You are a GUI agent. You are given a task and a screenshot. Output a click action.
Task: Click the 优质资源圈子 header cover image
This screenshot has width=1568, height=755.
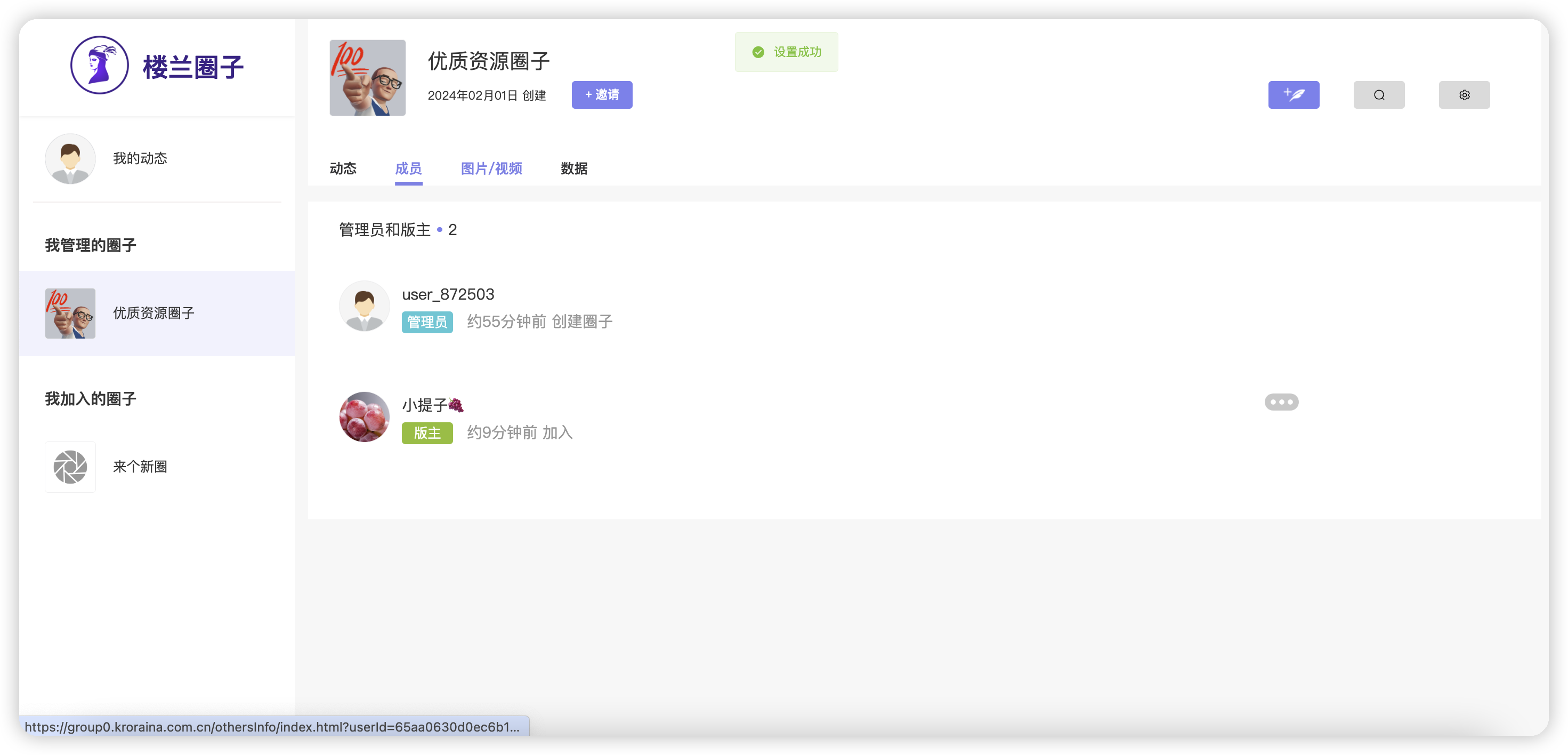(368, 78)
